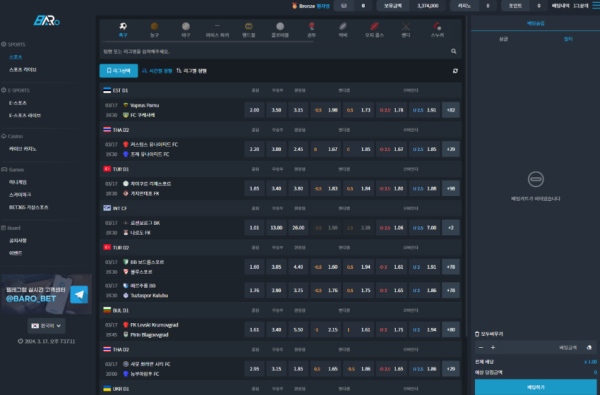The image size is (600, 395).
Task: Click the blue place-bet button
Action: 535,387
